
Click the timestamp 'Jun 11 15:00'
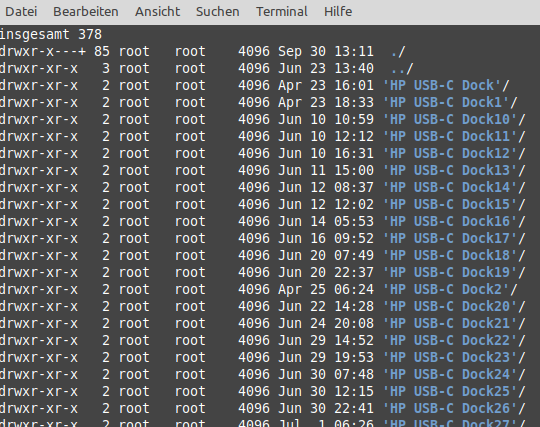[326, 170]
